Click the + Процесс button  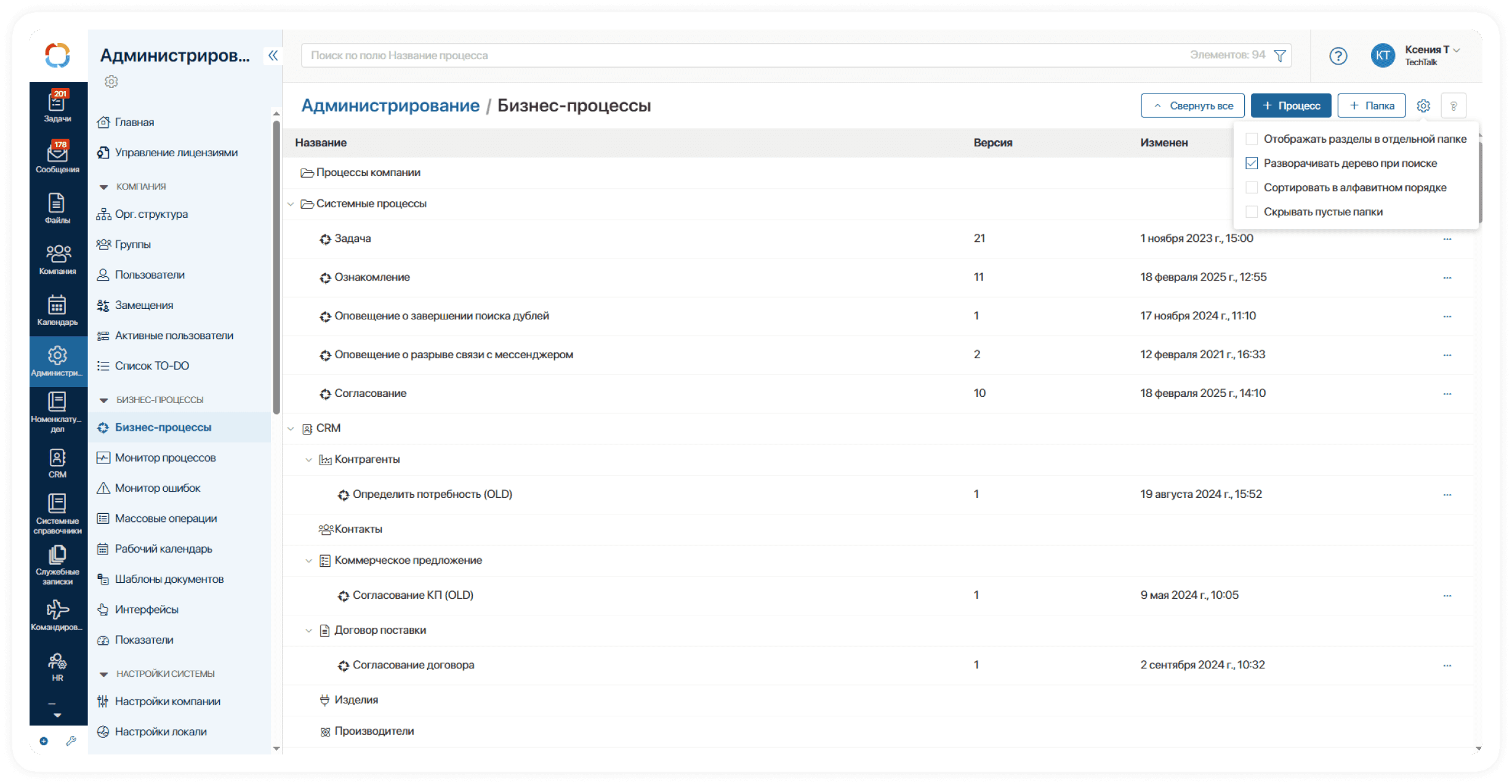(1290, 106)
